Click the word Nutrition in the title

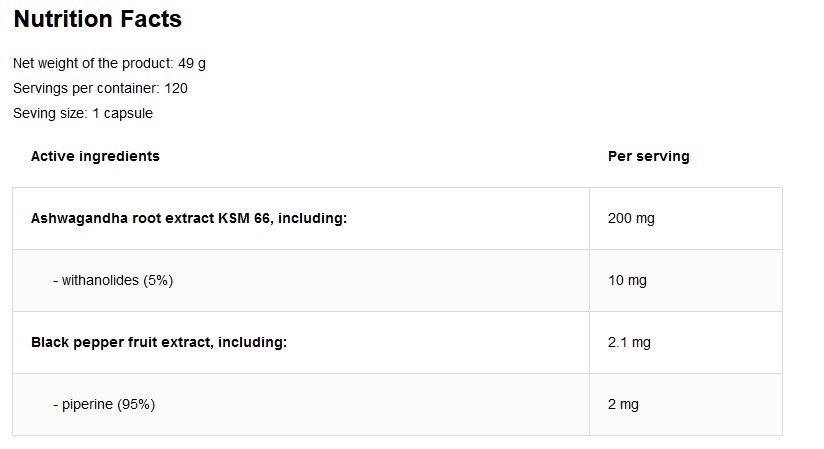point(63,19)
